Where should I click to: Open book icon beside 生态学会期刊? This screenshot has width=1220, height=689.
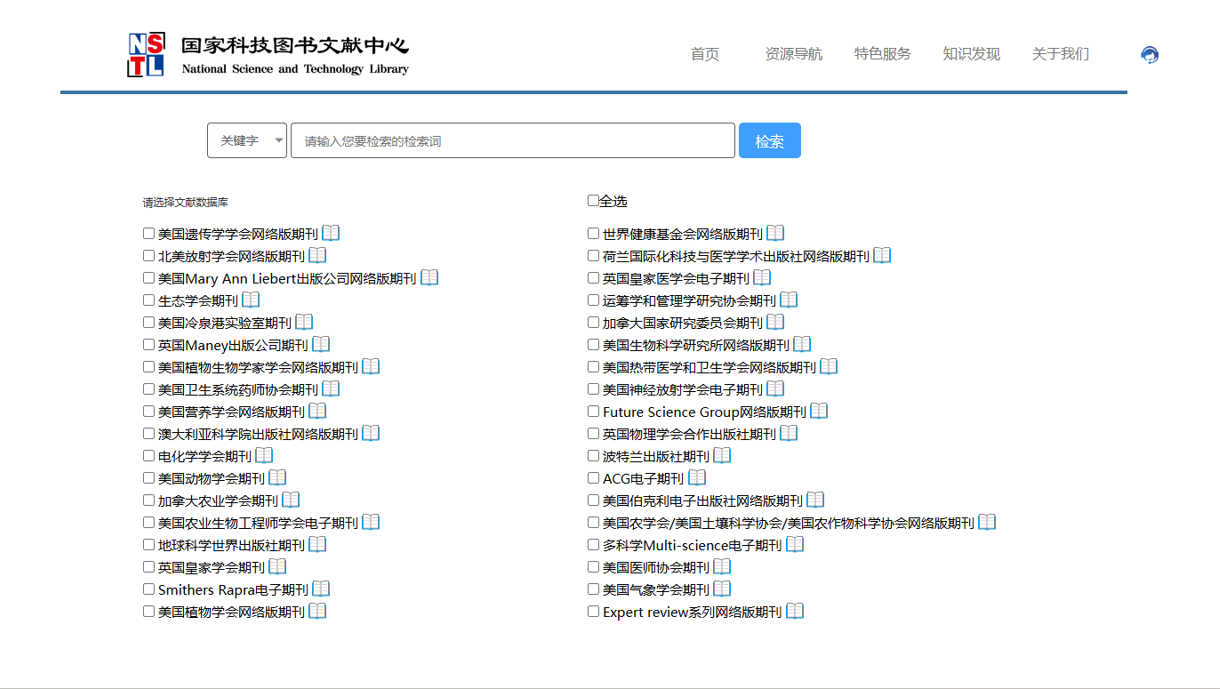pyautogui.click(x=251, y=300)
